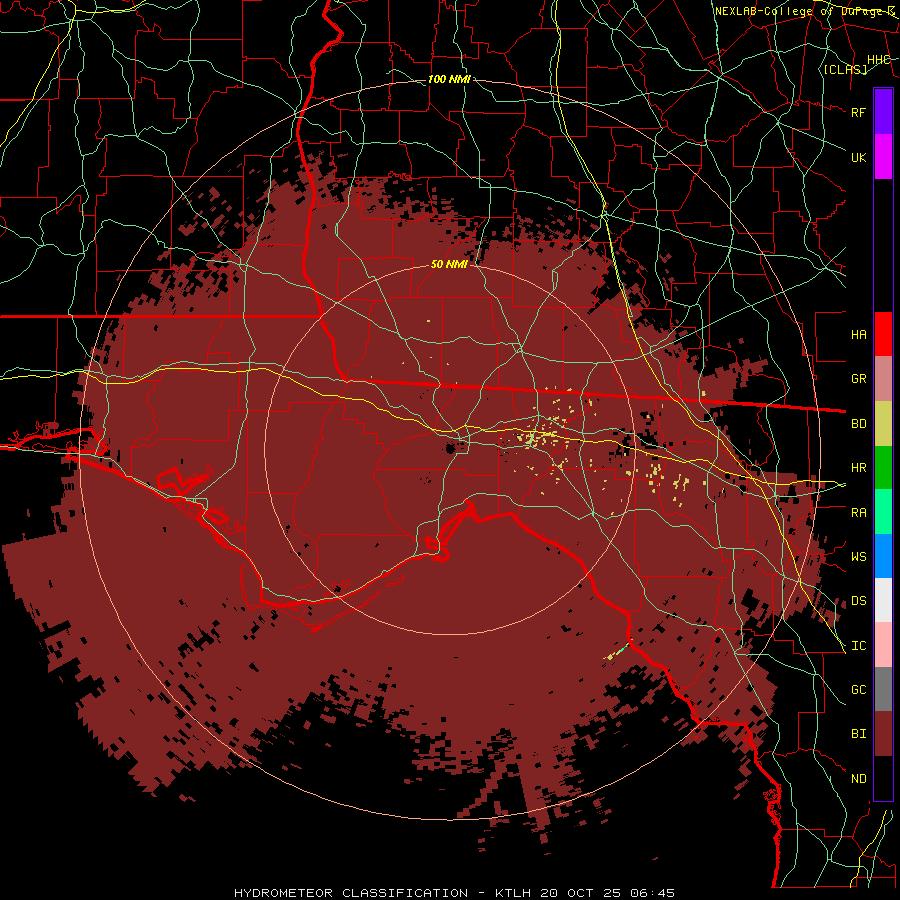Click the IC legend label
The width and height of the screenshot is (900, 900).
(858, 646)
